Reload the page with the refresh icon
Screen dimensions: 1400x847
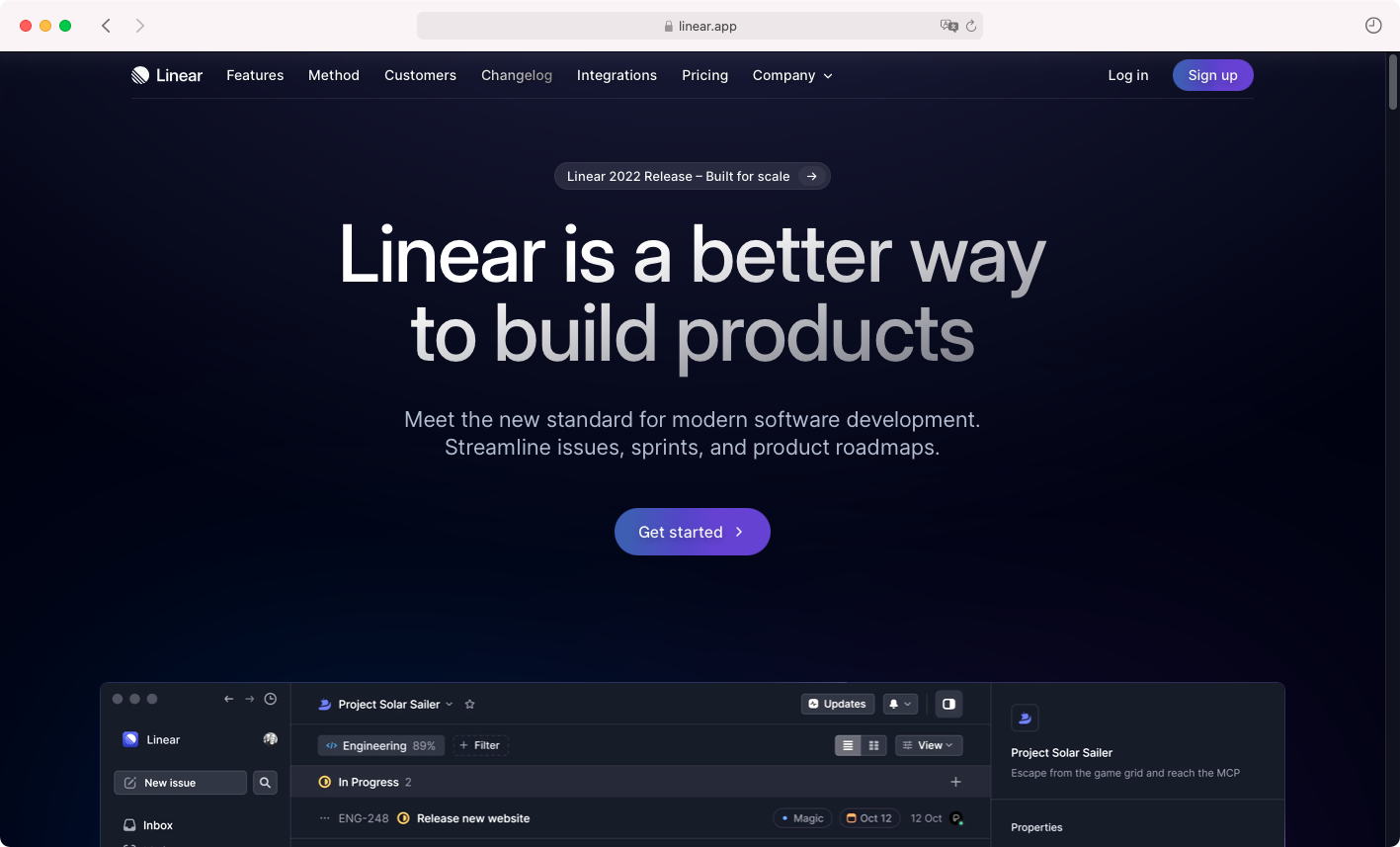[x=971, y=26]
